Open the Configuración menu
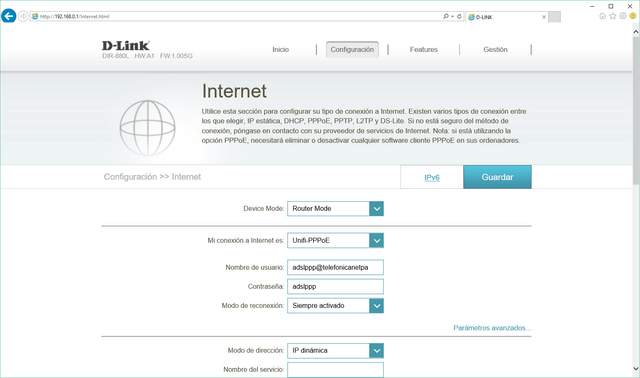640x378 pixels. tap(352, 49)
